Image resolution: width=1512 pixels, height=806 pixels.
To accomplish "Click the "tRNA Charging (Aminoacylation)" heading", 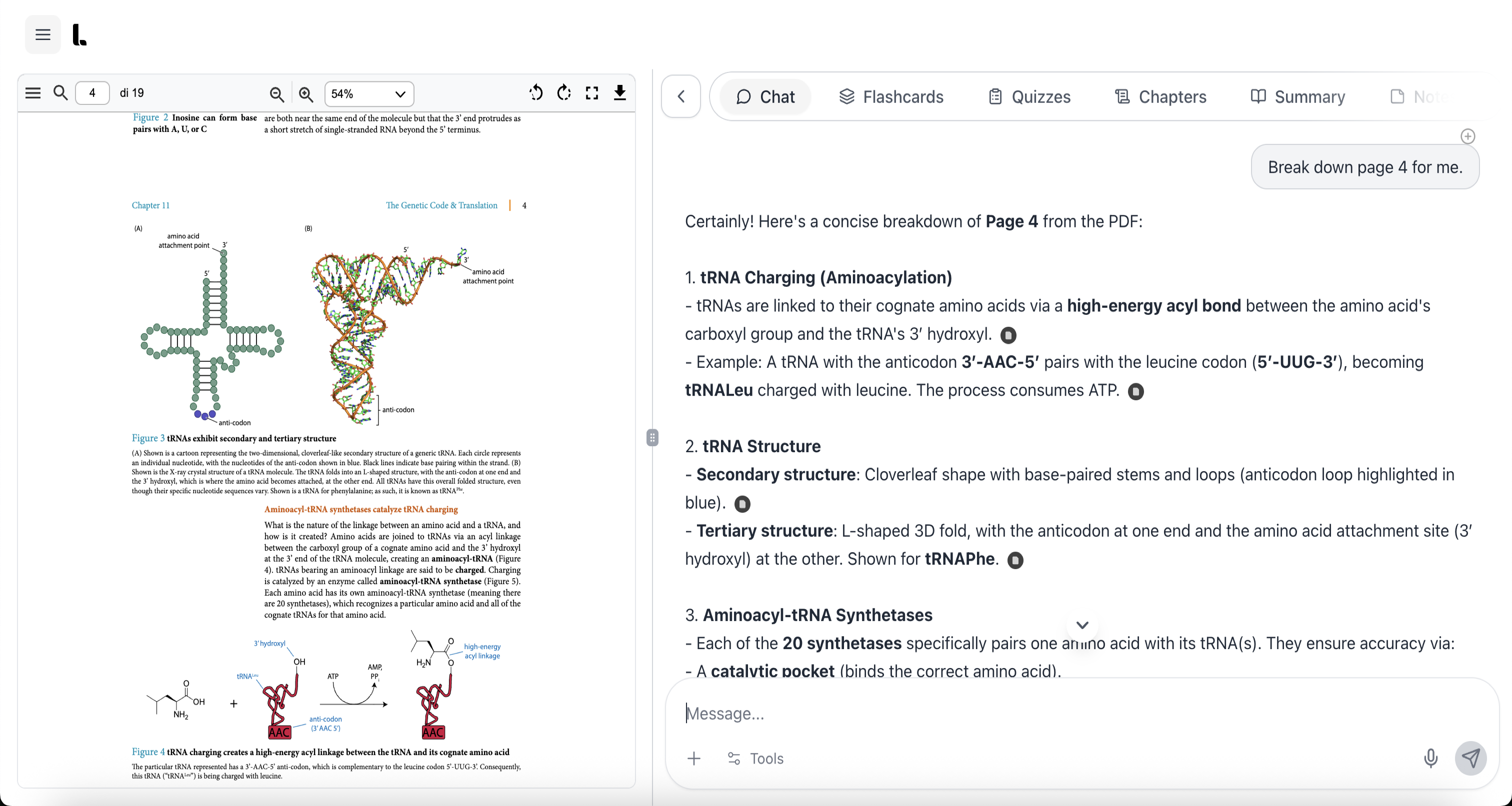I will pos(826,277).
